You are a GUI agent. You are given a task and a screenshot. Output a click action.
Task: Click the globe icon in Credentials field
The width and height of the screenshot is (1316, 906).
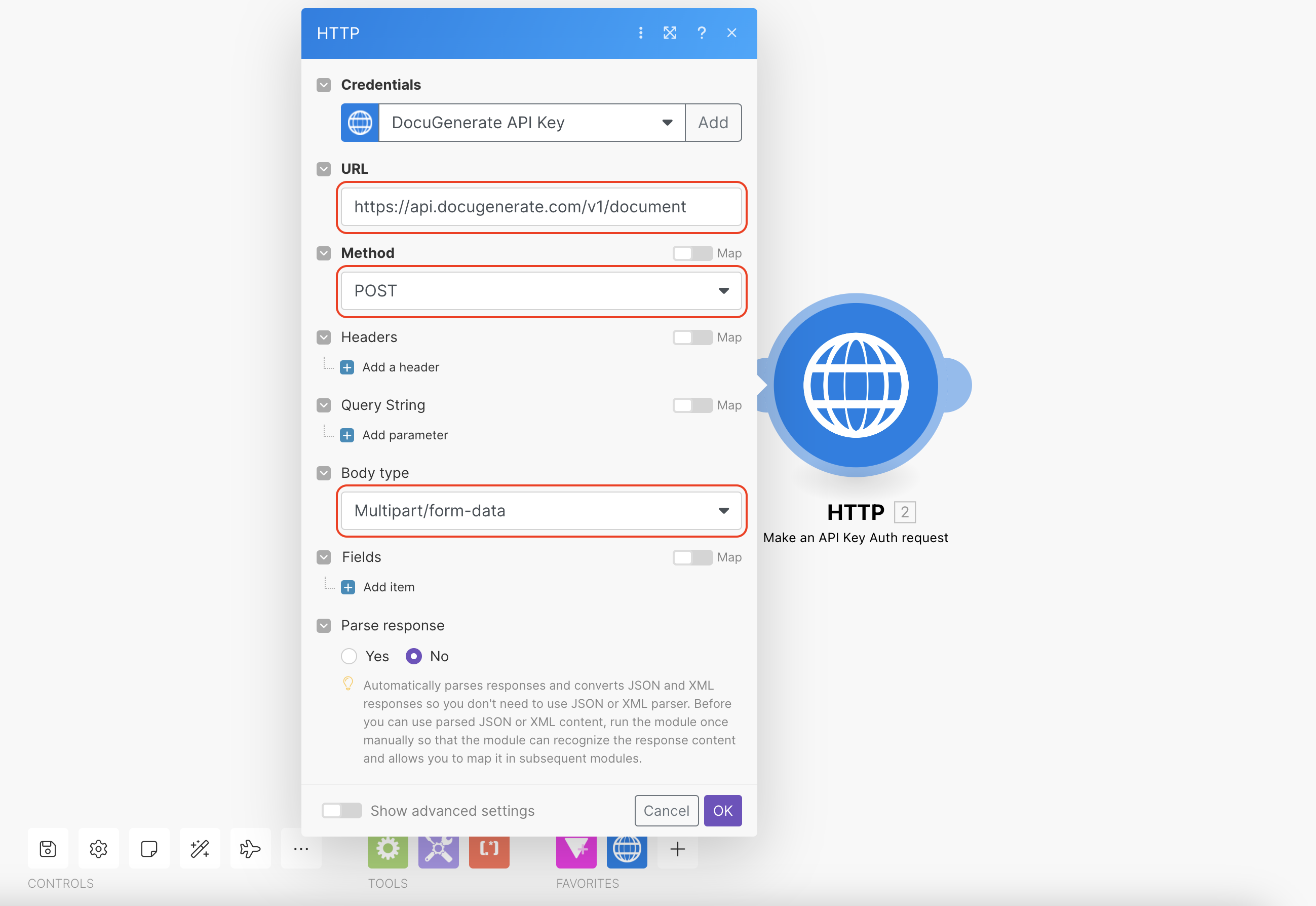click(359, 123)
